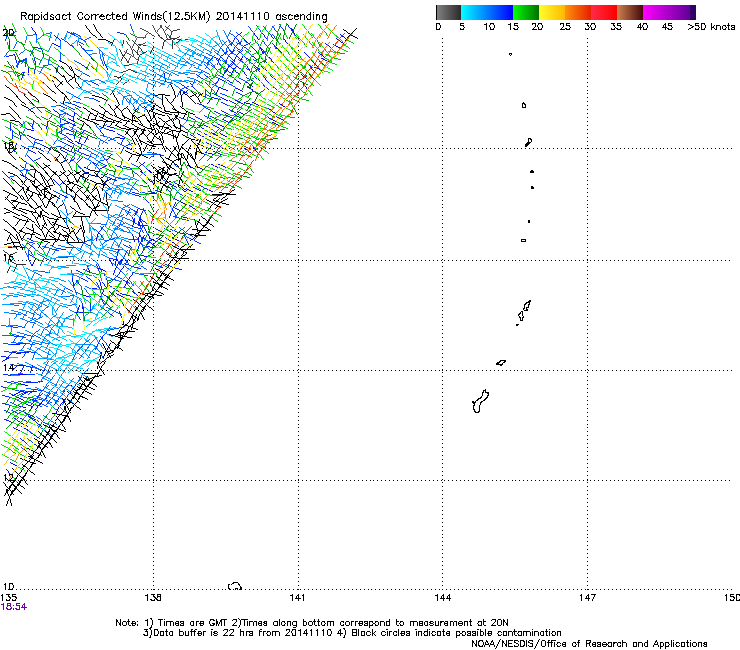Screen dimensions: 740x650
Task: Click the red 30-35 knots legend segment
Action: pyautogui.click(x=604, y=12)
